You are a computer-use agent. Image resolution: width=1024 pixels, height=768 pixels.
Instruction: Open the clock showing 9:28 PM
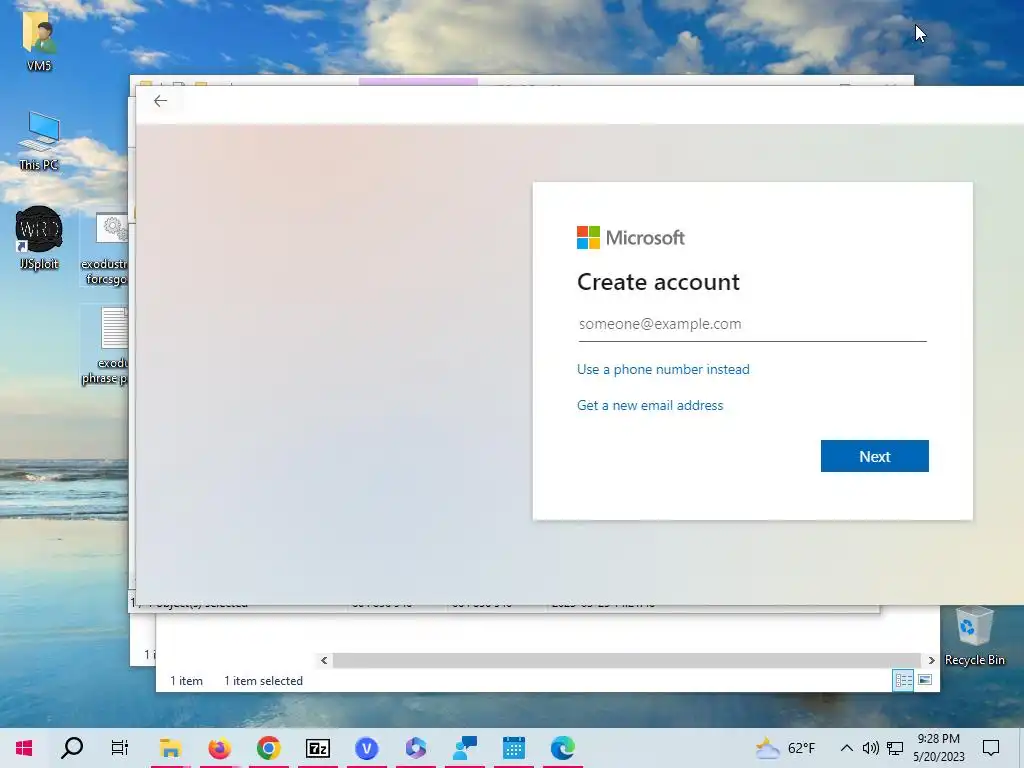pos(938,748)
